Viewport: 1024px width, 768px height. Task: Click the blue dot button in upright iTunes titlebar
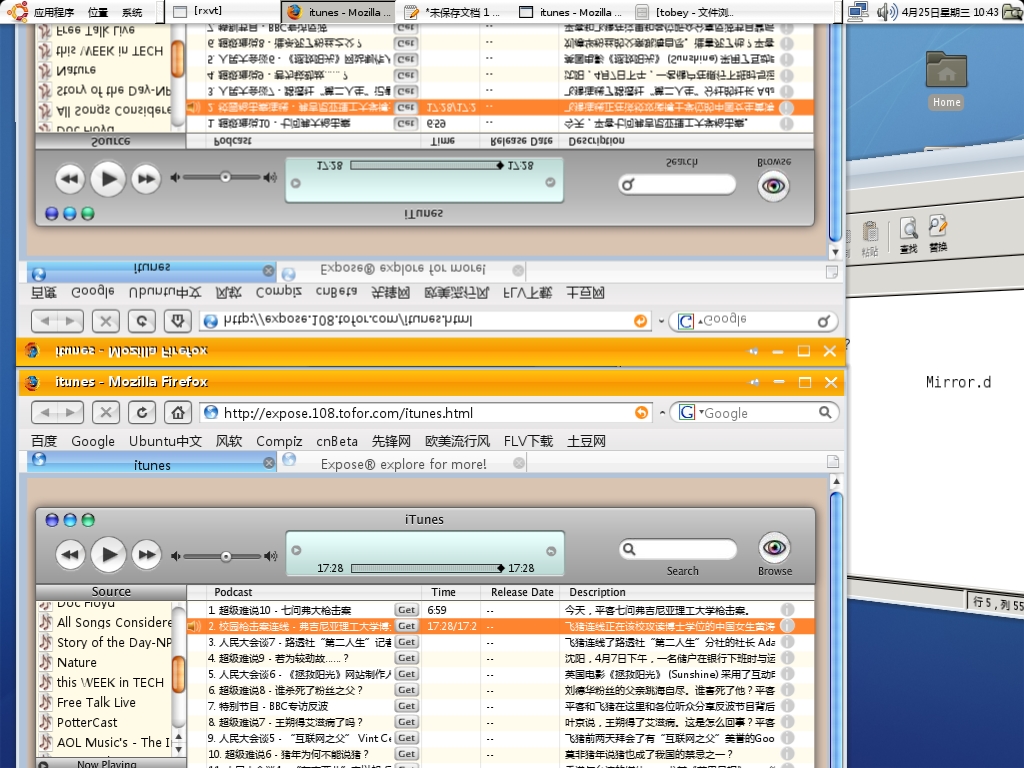(52, 520)
